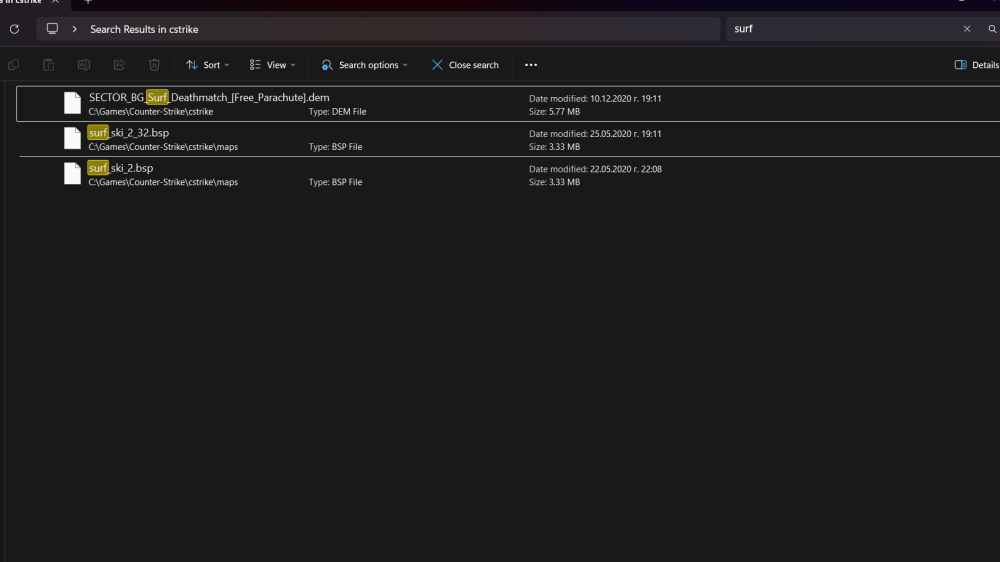Click 'Type: BSP File' in surf_ski_2.bsp row

click(335, 182)
